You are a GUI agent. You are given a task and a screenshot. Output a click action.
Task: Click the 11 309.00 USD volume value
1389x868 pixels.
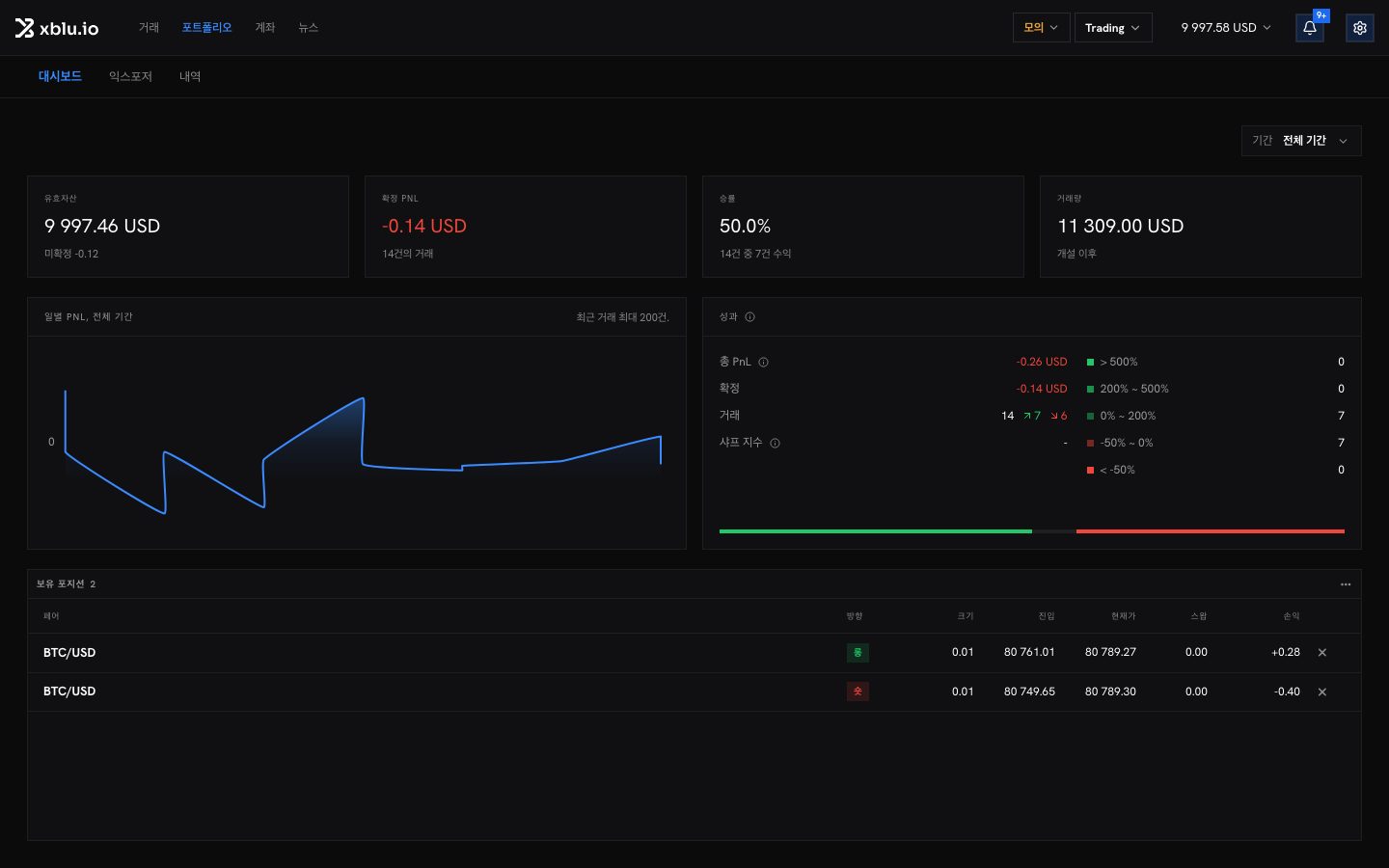tap(1121, 226)
